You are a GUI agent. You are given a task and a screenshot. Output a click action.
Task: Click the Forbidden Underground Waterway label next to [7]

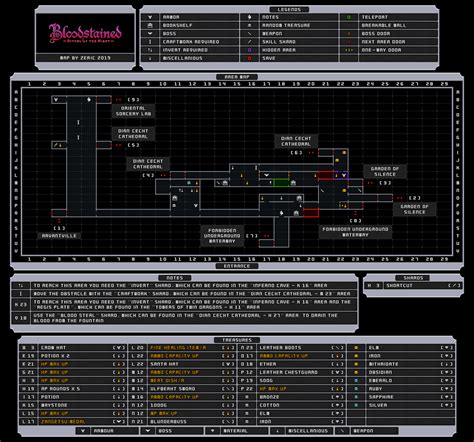point(222,236)
